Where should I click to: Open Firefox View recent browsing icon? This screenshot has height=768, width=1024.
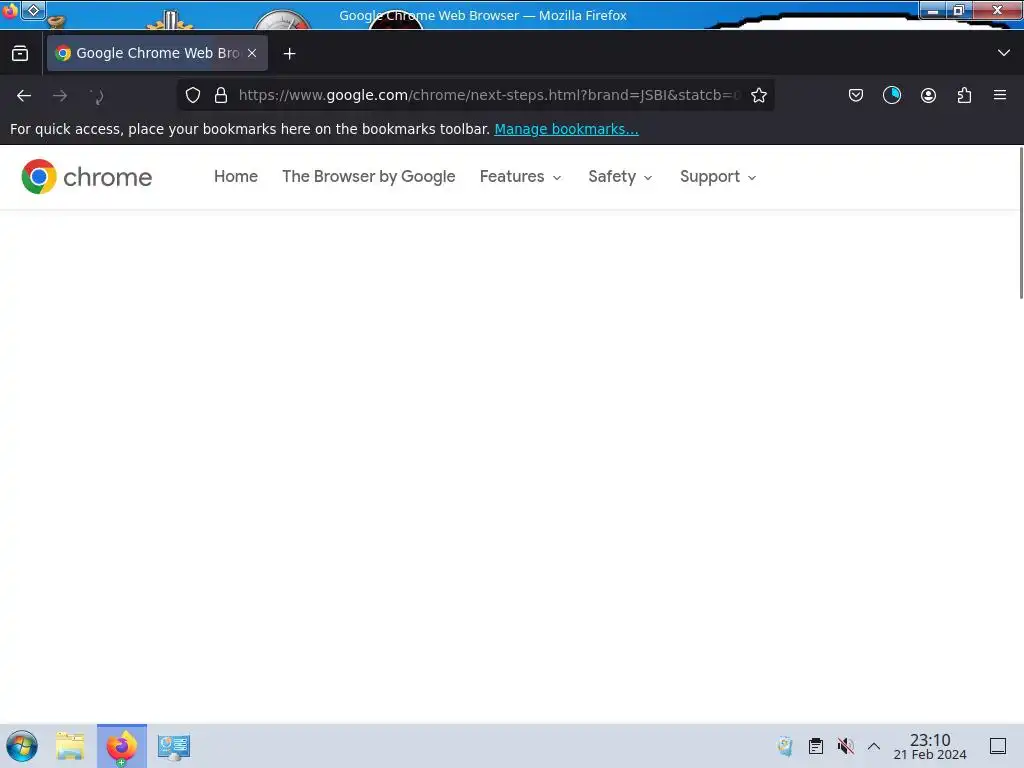tap(20, 54)
